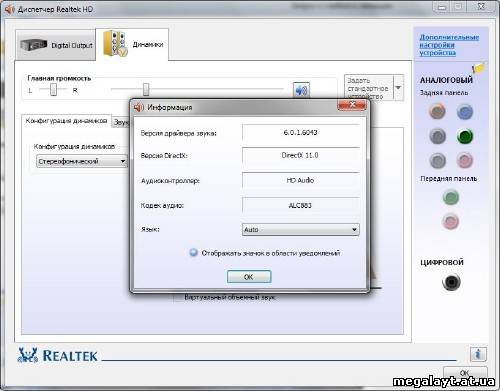Click the HD Audio controller field
The width and height of the screenshot is (500, 391).
click(300, 180)
